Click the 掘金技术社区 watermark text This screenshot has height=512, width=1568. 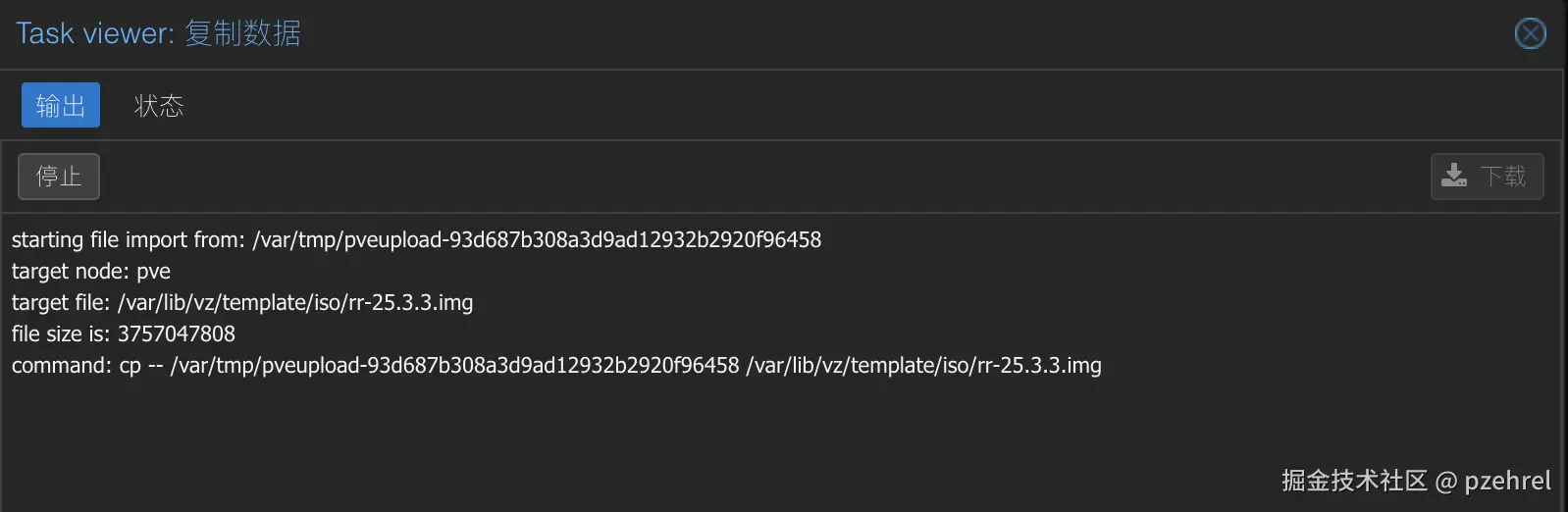[1354, 481]
